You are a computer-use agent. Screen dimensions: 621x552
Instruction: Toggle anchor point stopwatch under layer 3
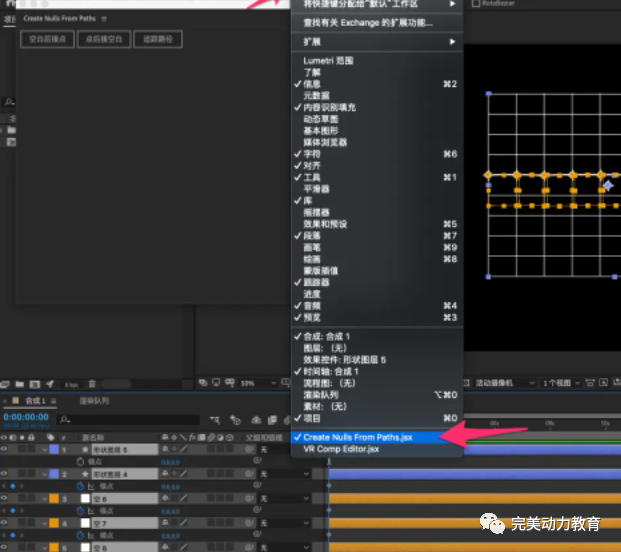[x=80, y=510]
